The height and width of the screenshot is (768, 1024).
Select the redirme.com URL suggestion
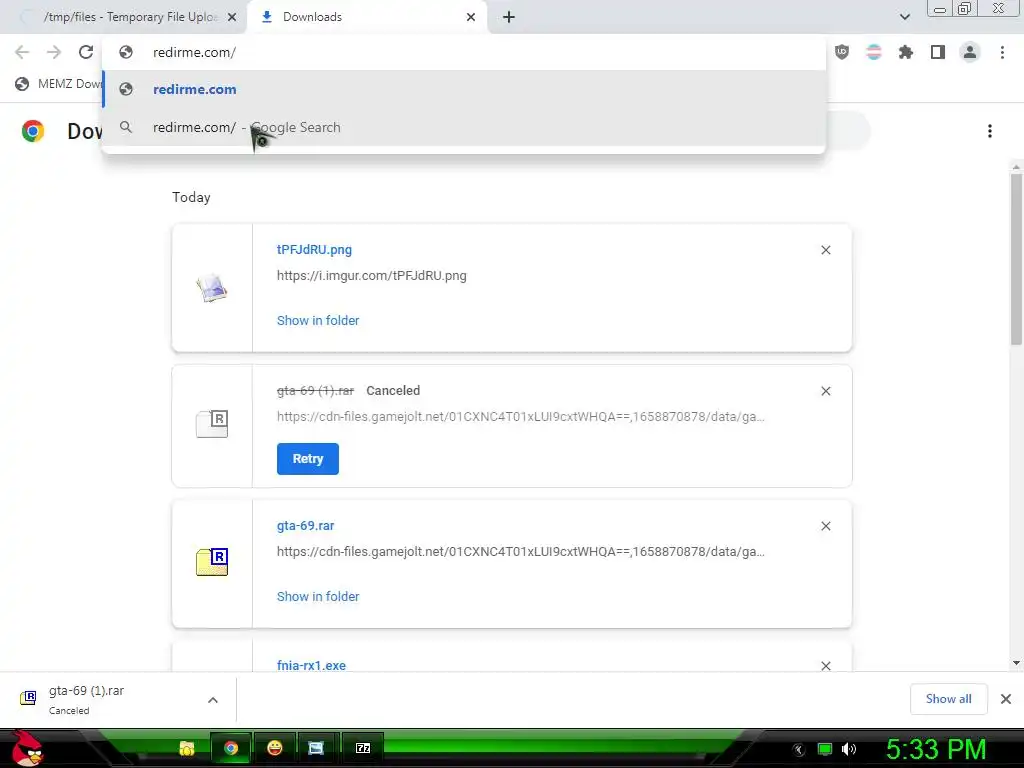pyautogui.click(x=464, y=89)
